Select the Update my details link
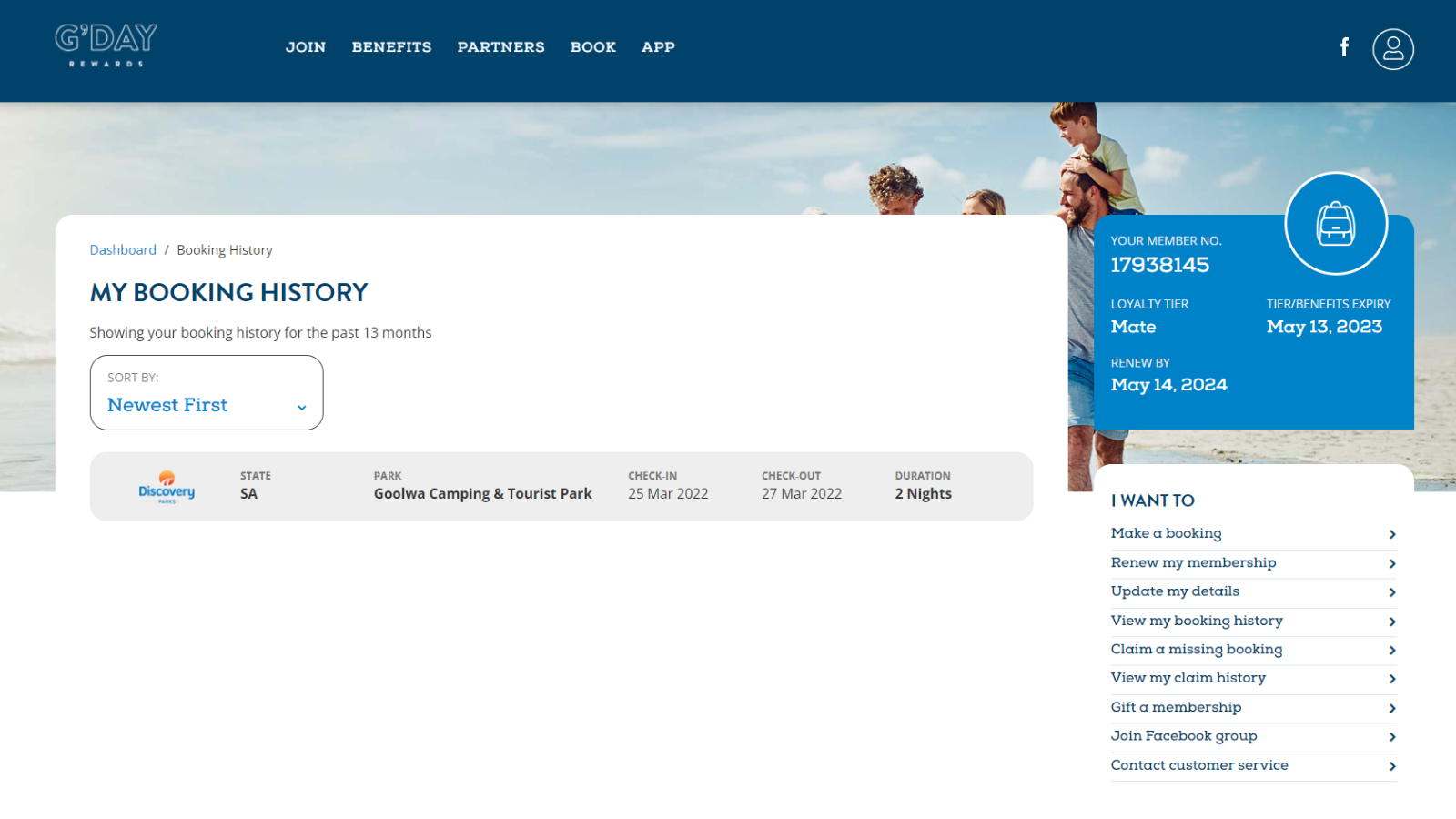Viewport: 1456px width, 819px height. pos(1175,591)
